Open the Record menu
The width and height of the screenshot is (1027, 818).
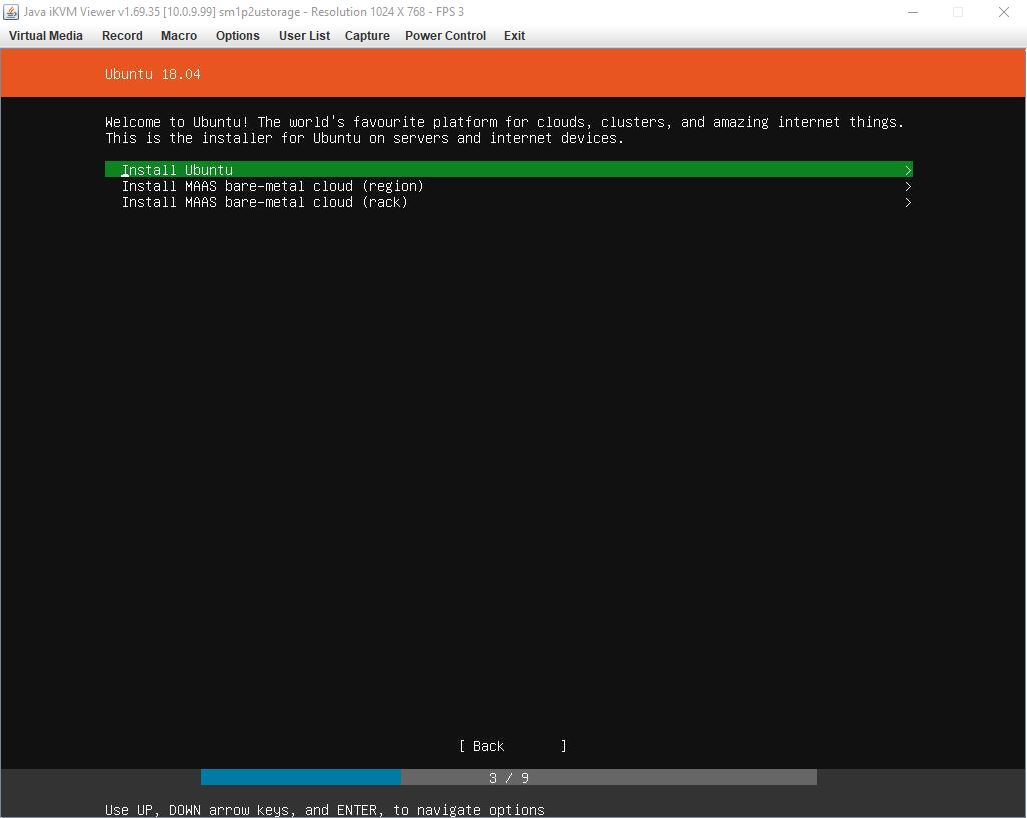[122, 36]
